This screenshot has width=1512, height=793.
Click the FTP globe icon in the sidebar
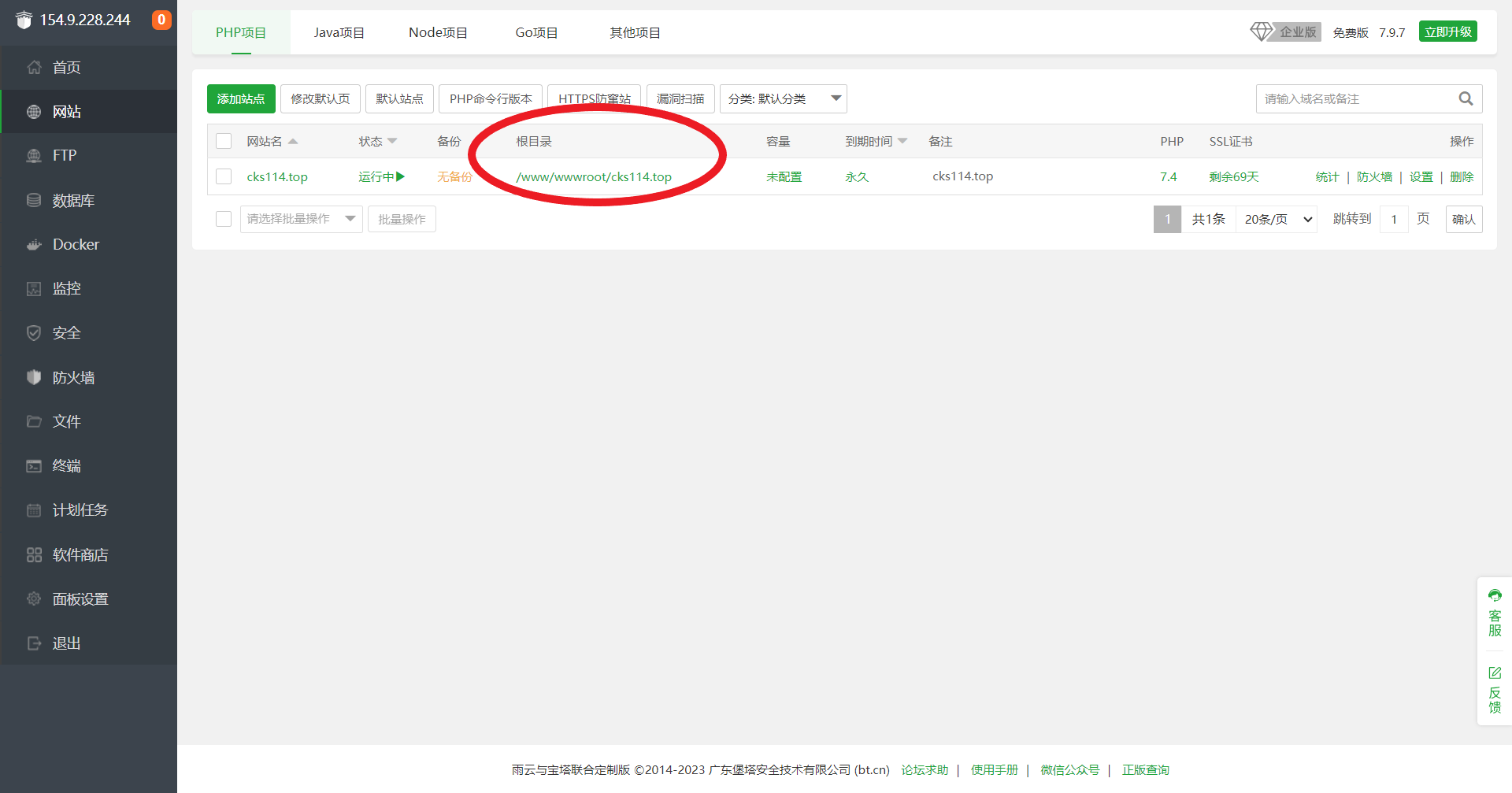(34, 156)
